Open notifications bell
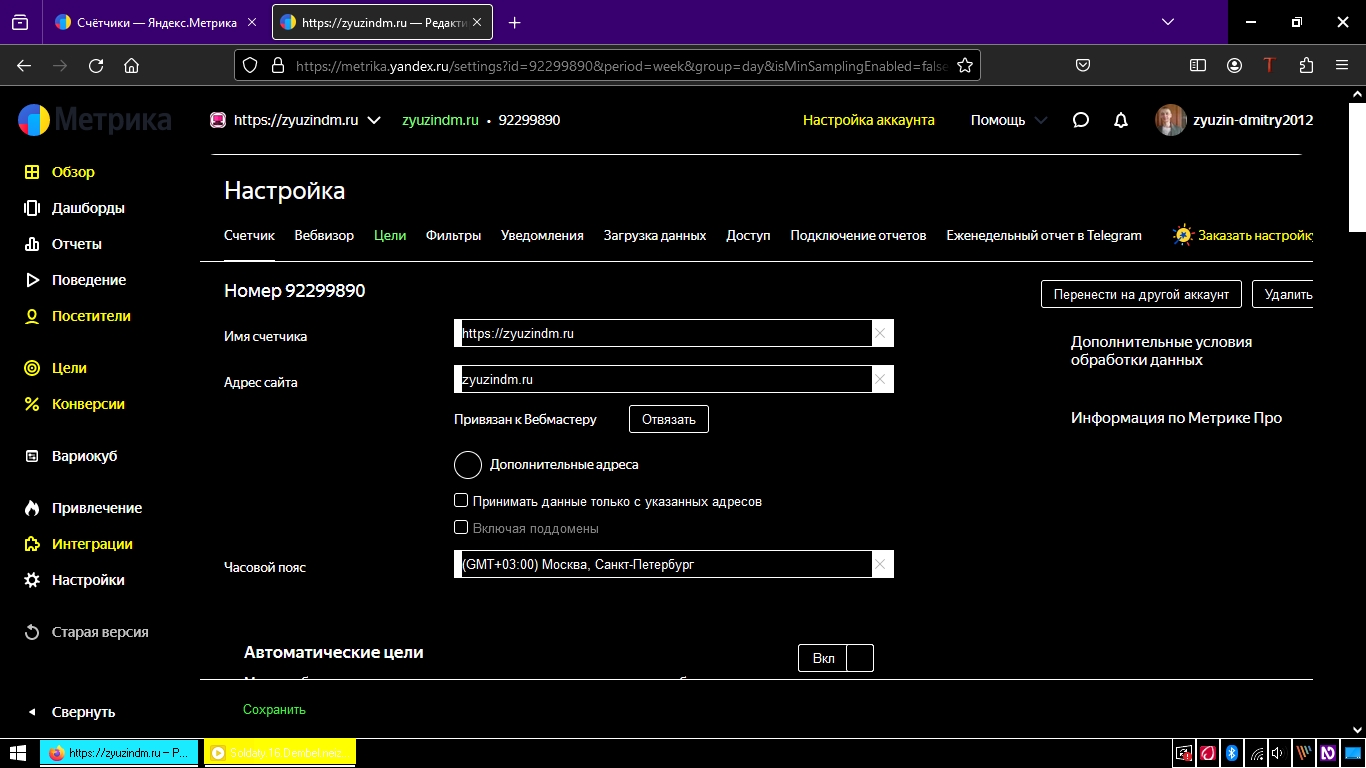This screenshot has width=1366, height=768. [x=1121, y=120]
